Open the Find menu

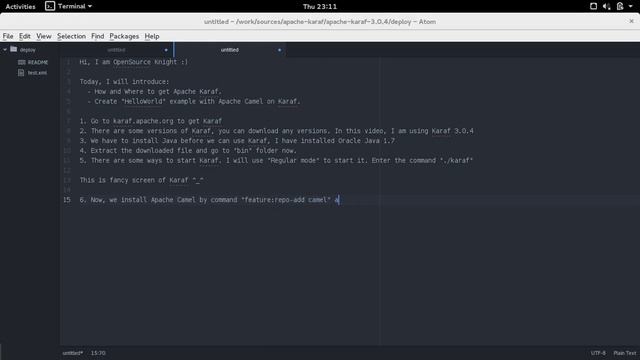(x=98, y=36)
